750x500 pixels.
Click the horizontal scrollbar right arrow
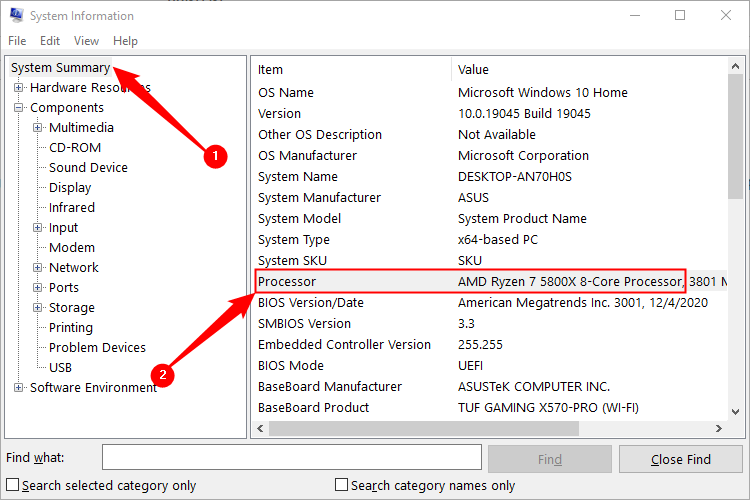pos(719,428)
